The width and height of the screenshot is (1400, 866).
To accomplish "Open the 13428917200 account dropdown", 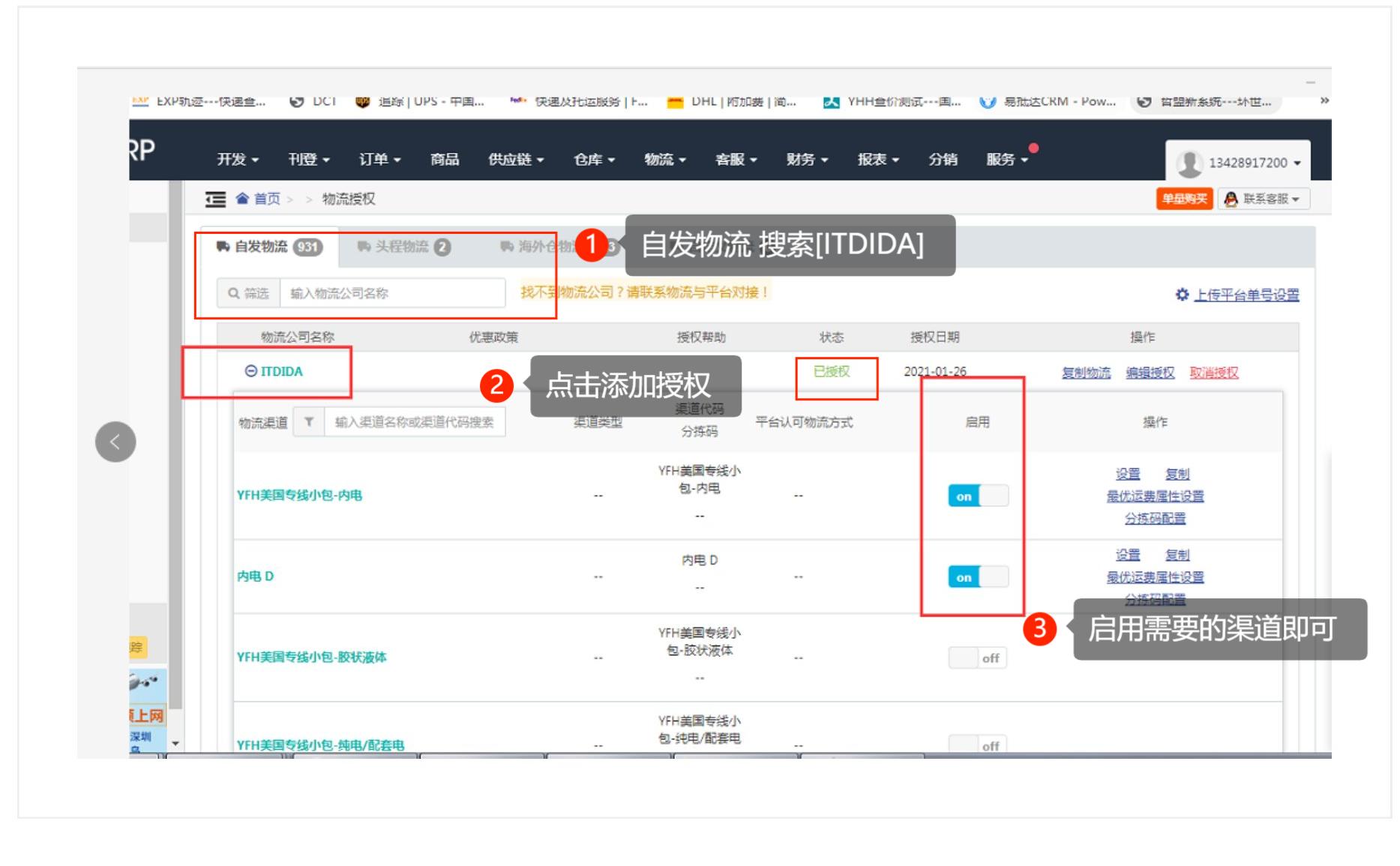I will [x=1238, y=163].
